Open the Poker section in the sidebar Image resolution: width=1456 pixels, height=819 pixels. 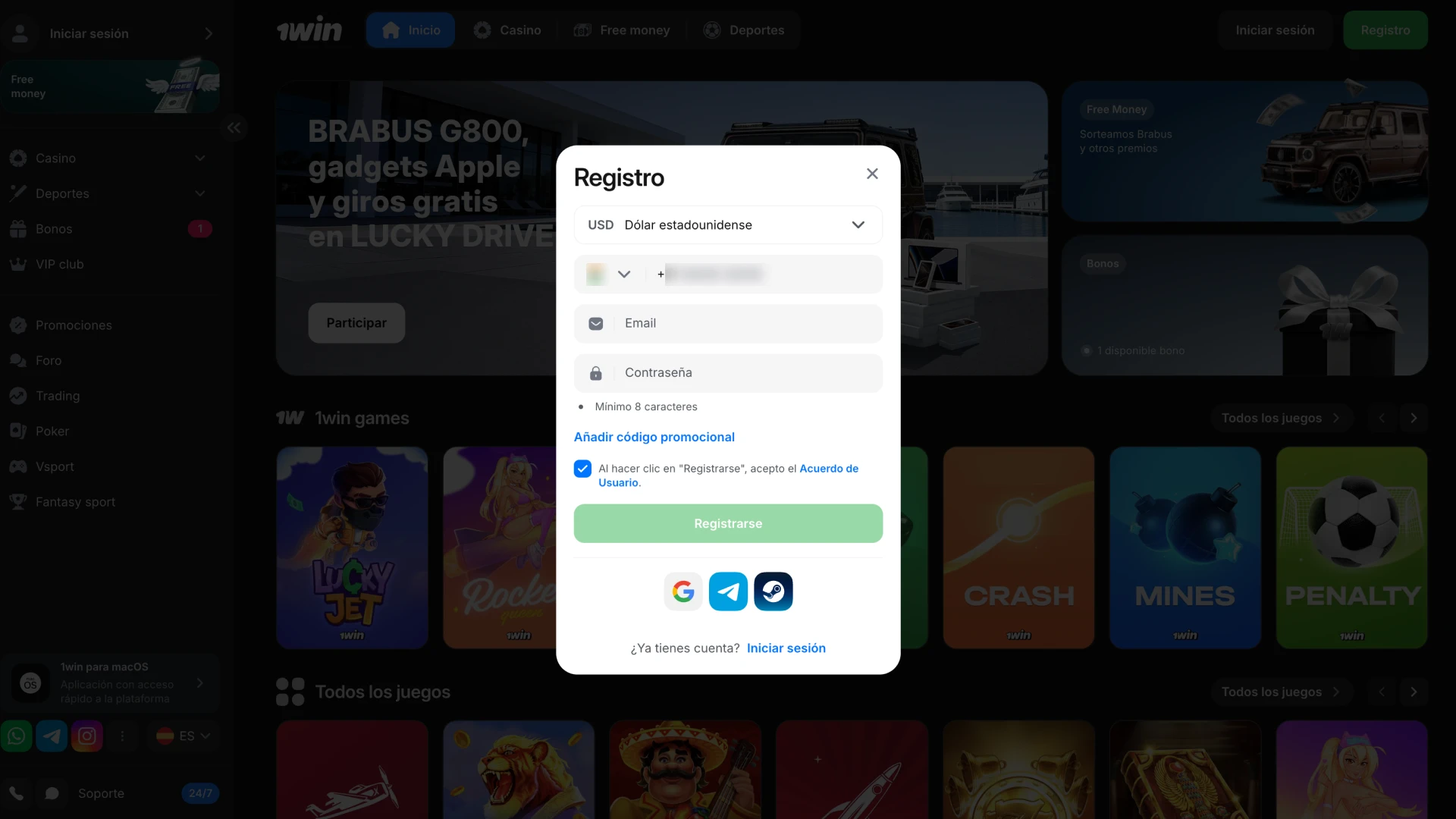[x=50, y=431]
